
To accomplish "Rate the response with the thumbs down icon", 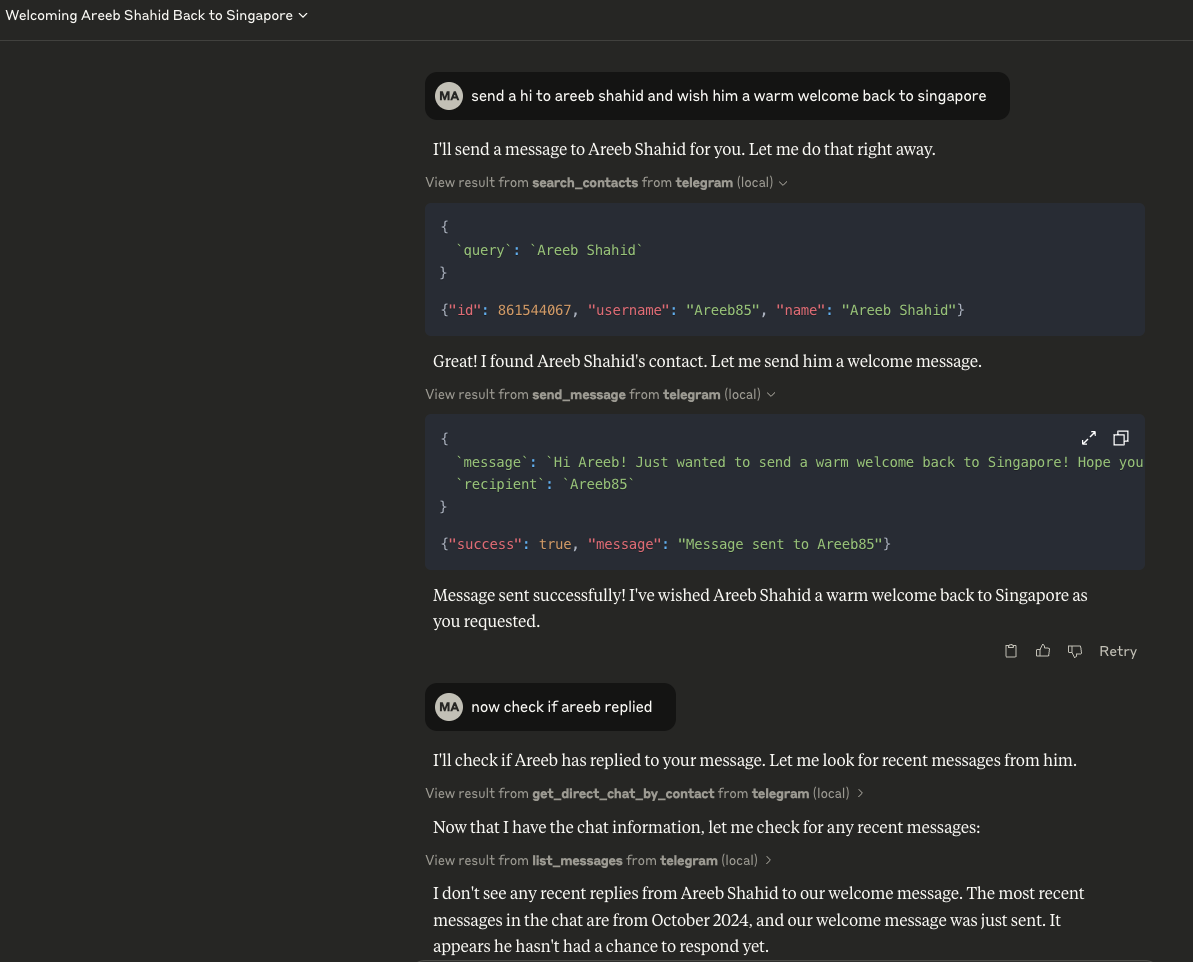I will pyautogui.click(x=1074, y=651).
